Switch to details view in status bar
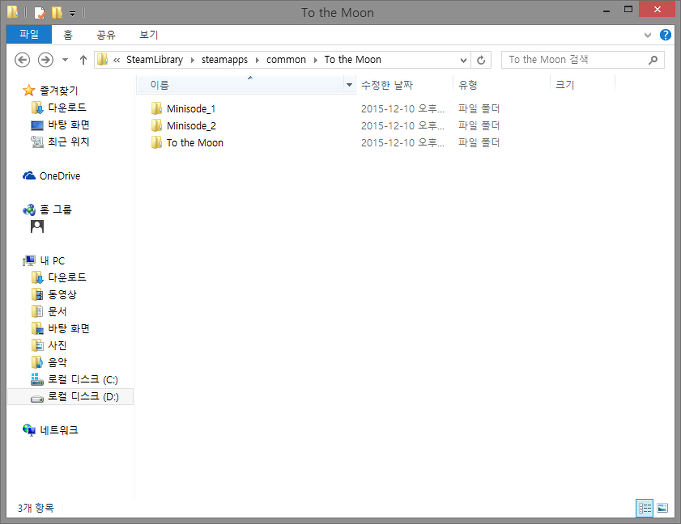The width and height of the screenshot is (681, 524). point(645,508)
